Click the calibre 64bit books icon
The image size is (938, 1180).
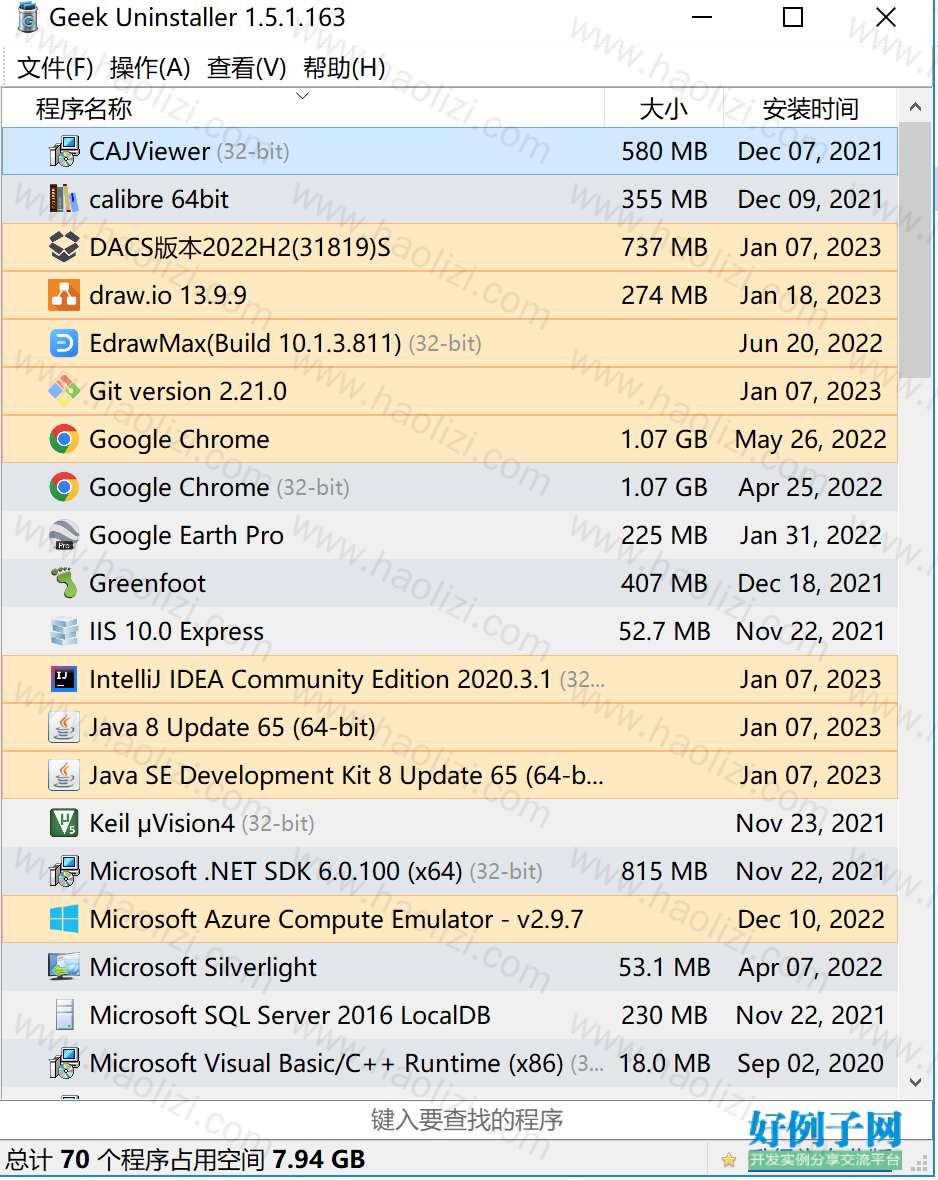64,199
